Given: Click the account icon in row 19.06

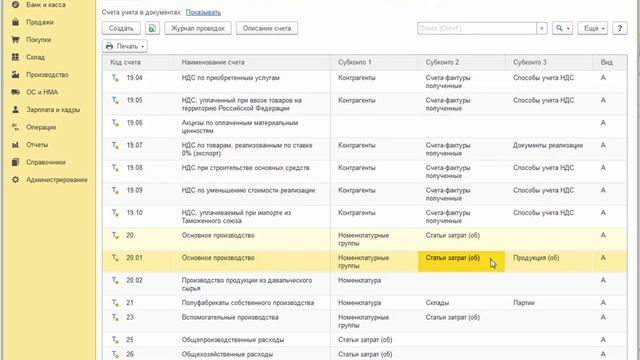Looking at the screenshot, I should pos(116,123).
